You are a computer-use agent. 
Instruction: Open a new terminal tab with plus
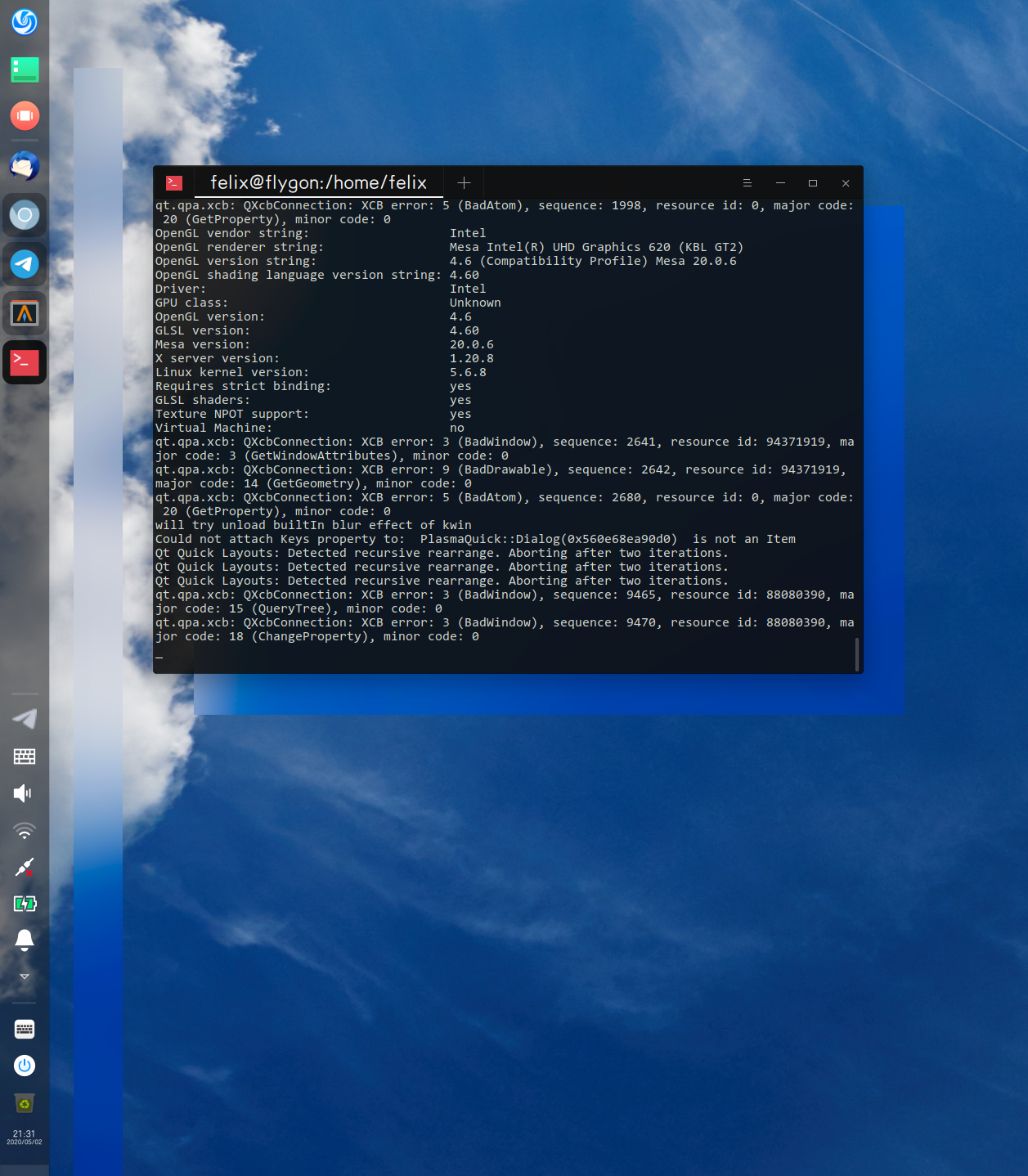point(464,182)
